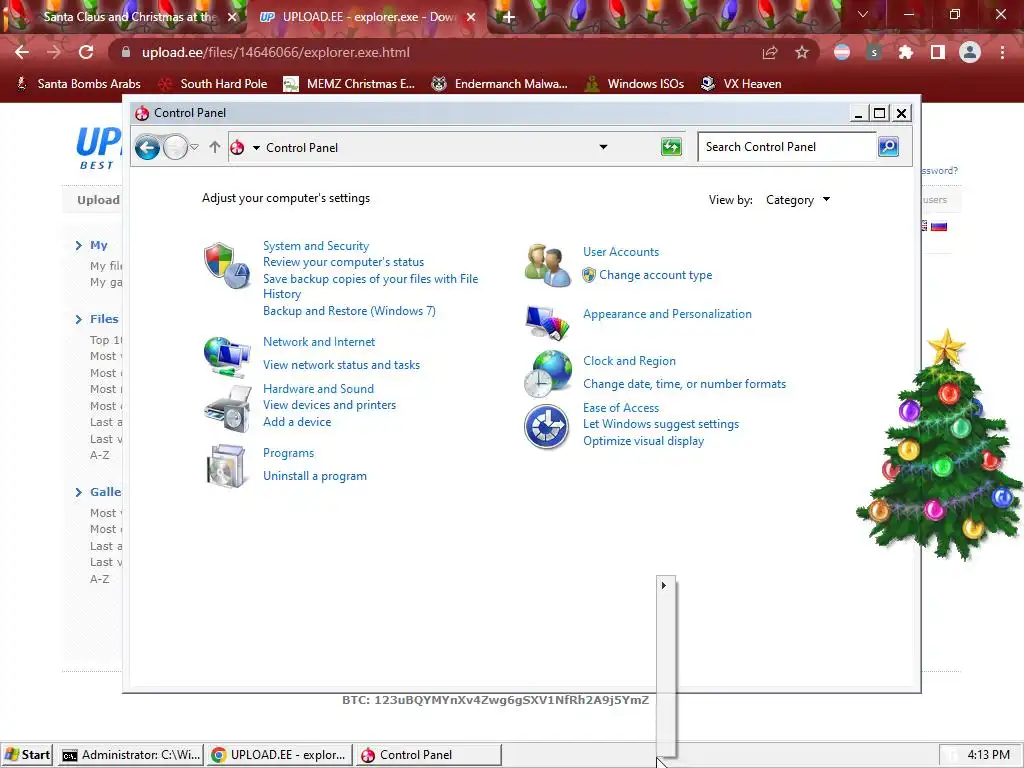Click Change date, time, or number formats
1024x768 pixels.
tap(684, 384)
